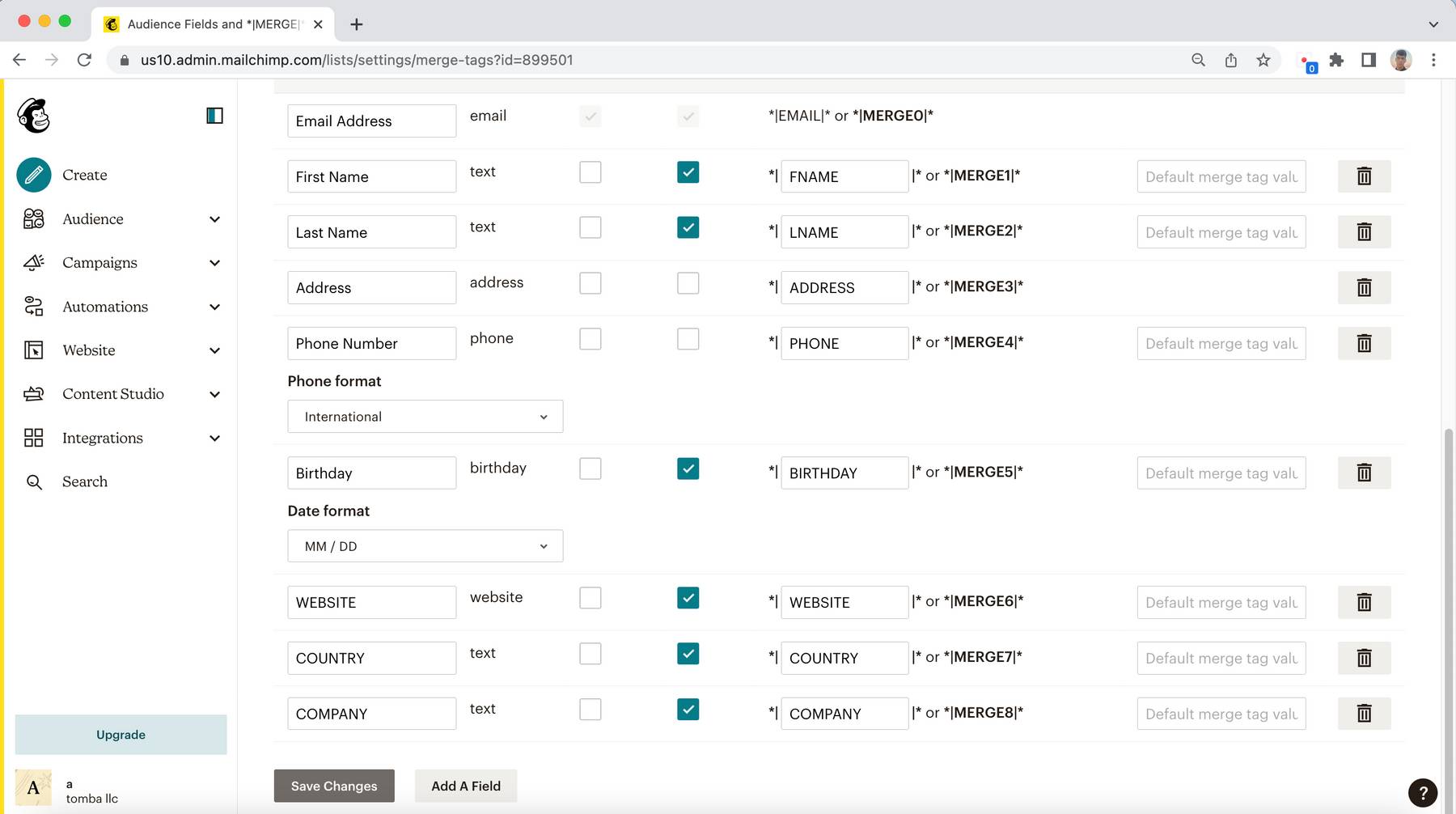Expand the Audience menu chevron
1456x814 pixels.
pyautogui.click(x=214, y=219)
